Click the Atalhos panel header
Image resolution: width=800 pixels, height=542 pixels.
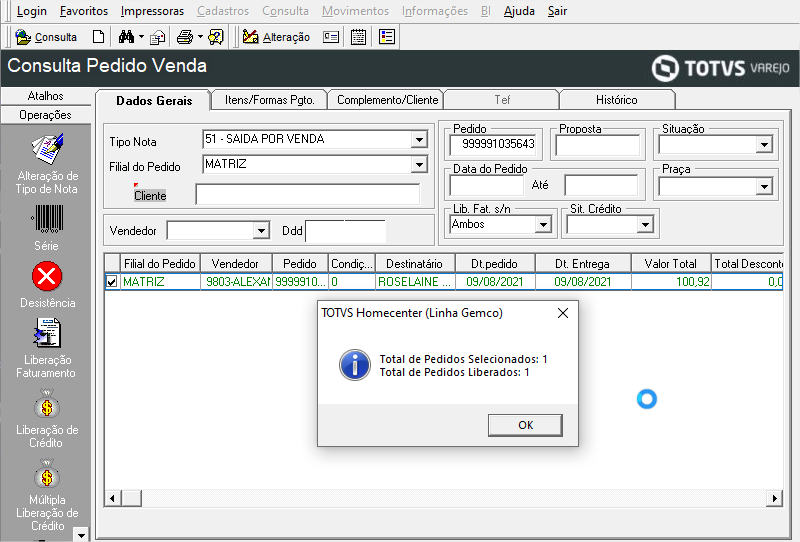pos(45,96)
